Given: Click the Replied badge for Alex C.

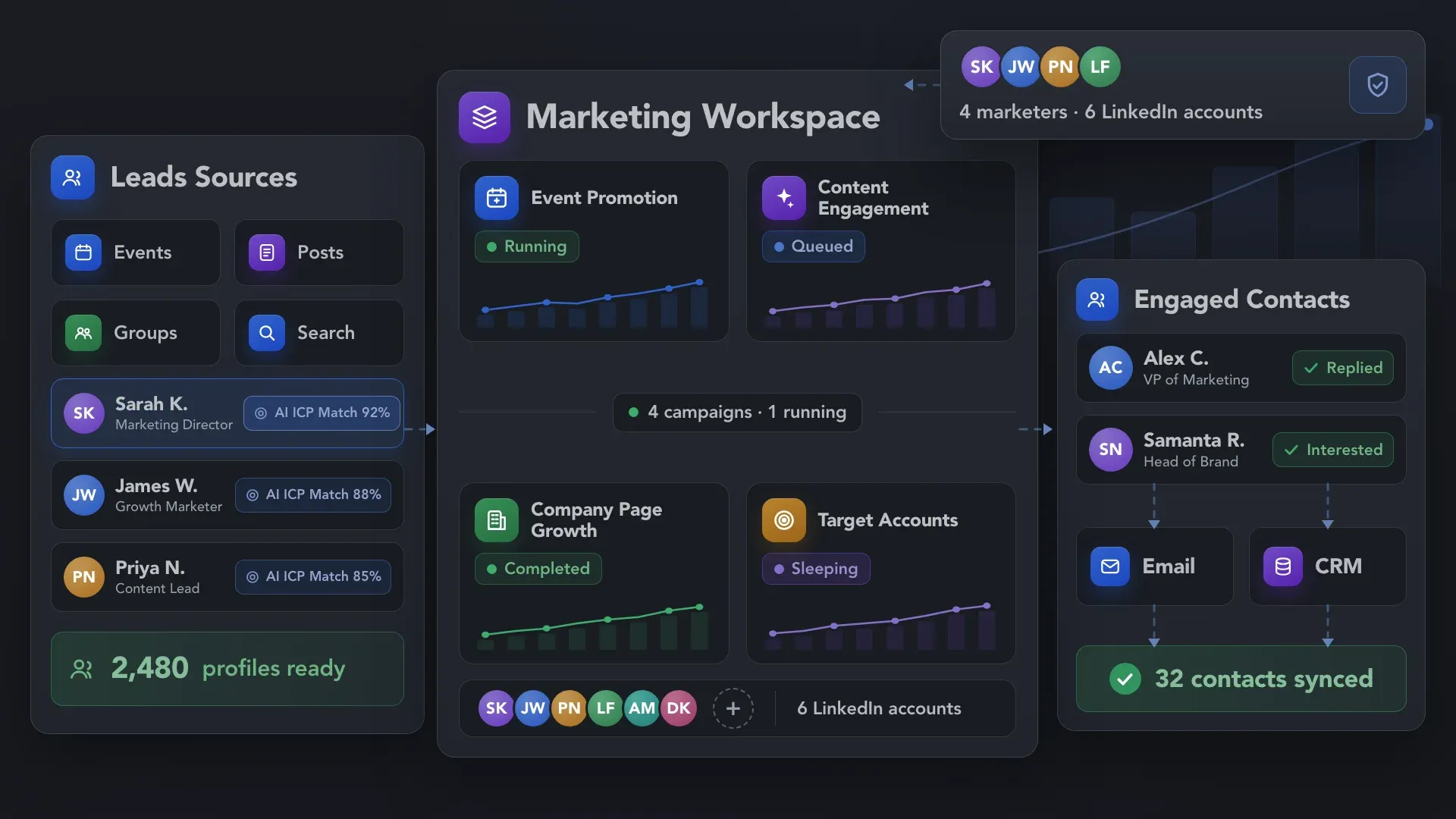Looking at the screenshot, I should tap(1343, 368).
